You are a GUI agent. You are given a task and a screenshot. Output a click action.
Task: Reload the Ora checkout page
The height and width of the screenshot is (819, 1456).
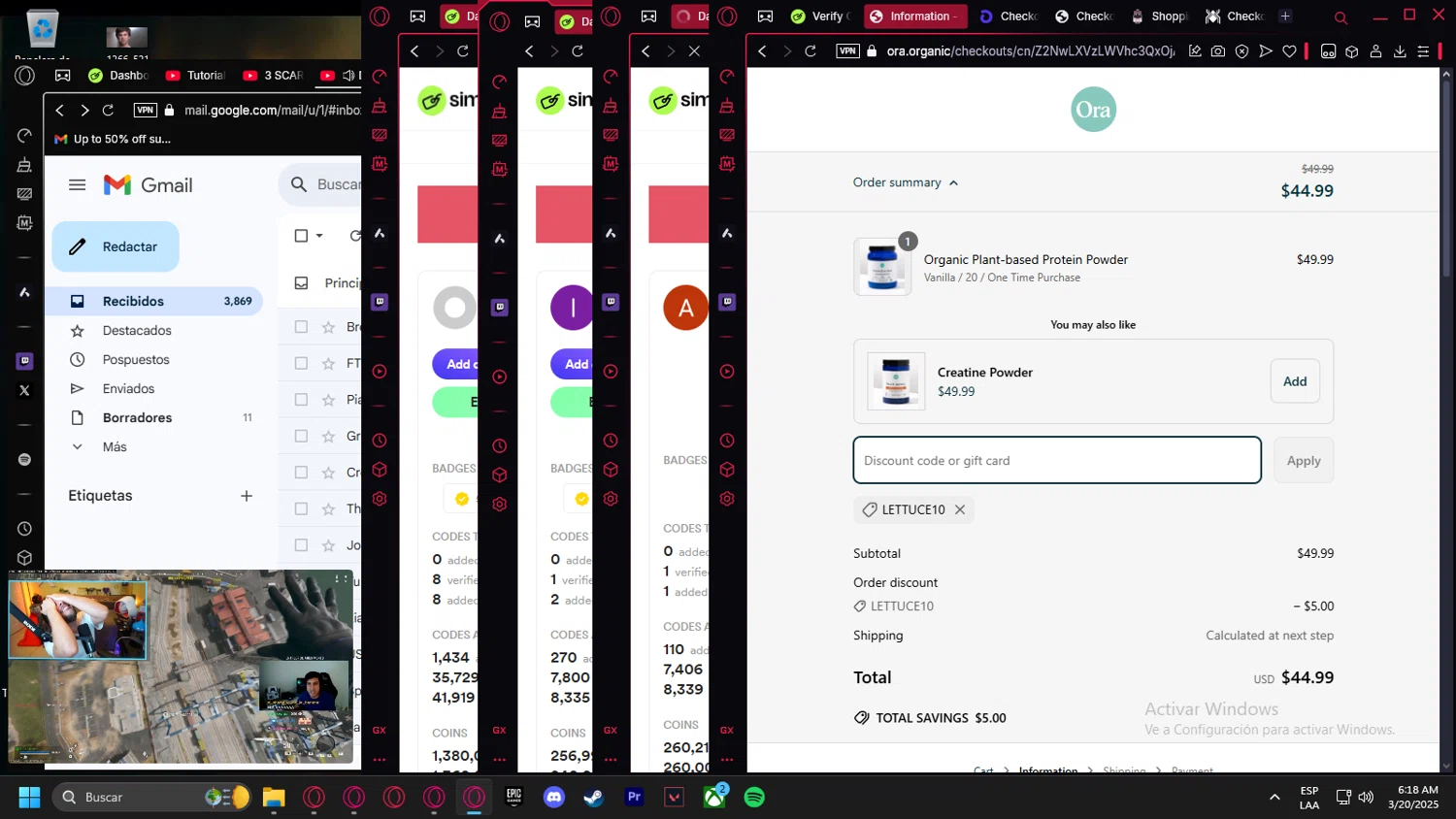point(811,51)
